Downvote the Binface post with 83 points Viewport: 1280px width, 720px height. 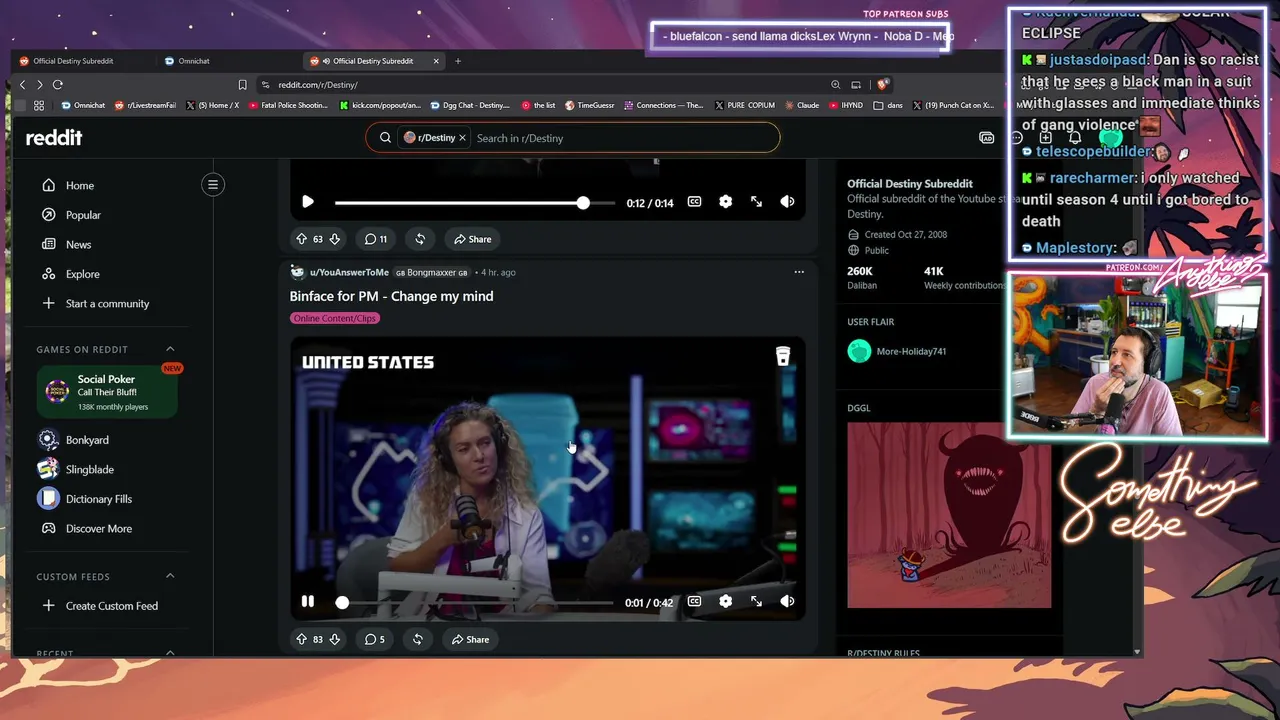pyautogui.click(x=334, y=639)
